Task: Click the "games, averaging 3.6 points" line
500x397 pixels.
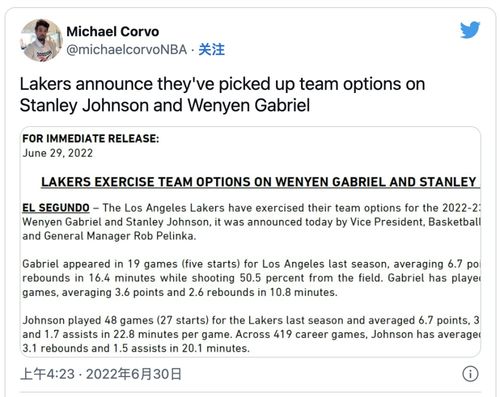Action: click(x=180, y=292)
